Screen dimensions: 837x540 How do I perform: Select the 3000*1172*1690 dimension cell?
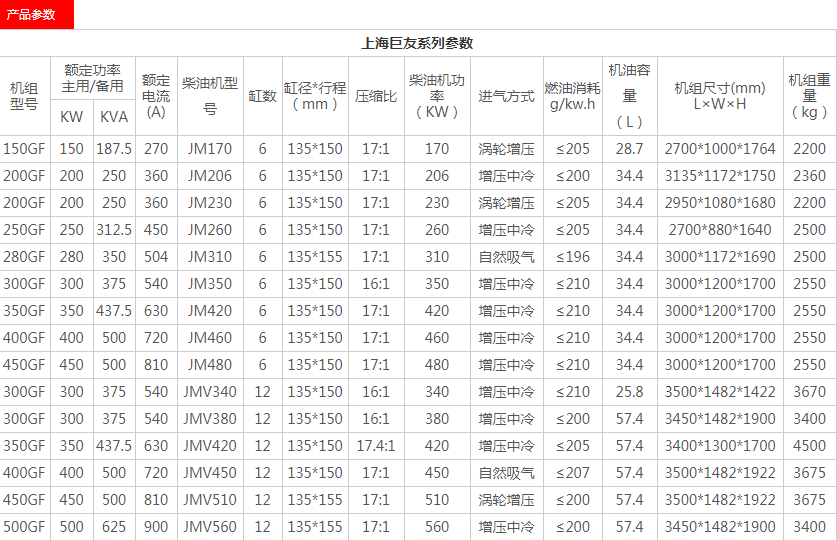(x=720, y=257)
